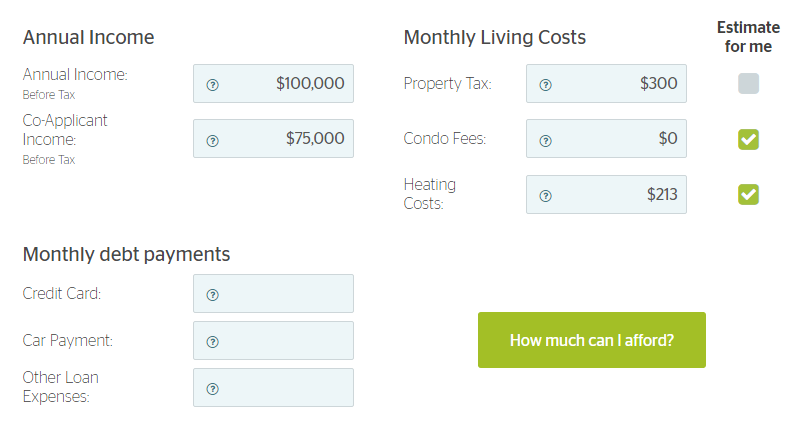Image resolution: width=804 pixels, height=439 pixels.
Task: Focus the empty Credit Card input field
Action: pos(273,293)
